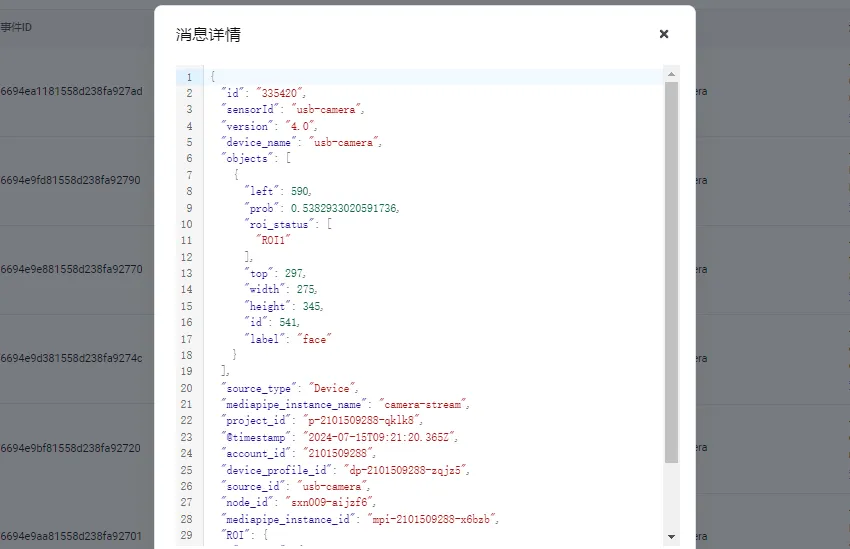
Task: Click the "4.0" version value
Action: (x=300, y=126)
